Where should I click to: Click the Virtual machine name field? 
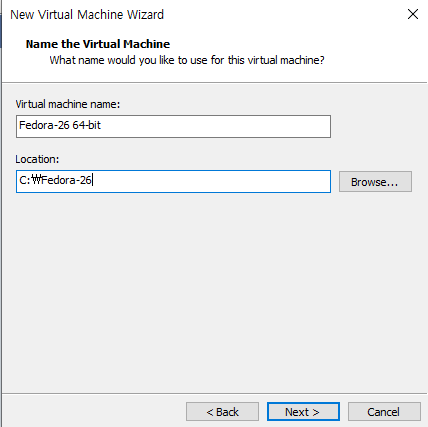[173, 126]
